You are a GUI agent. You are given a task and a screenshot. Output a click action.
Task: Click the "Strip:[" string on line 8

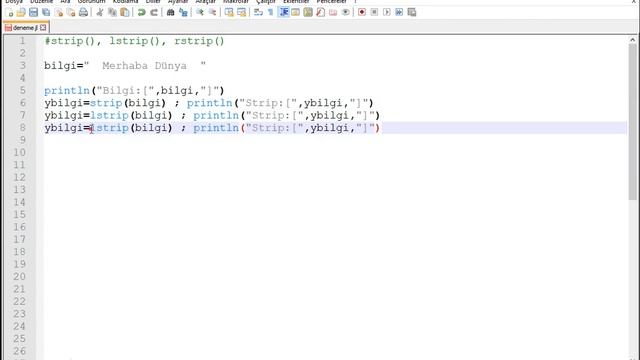click(274, 128)
